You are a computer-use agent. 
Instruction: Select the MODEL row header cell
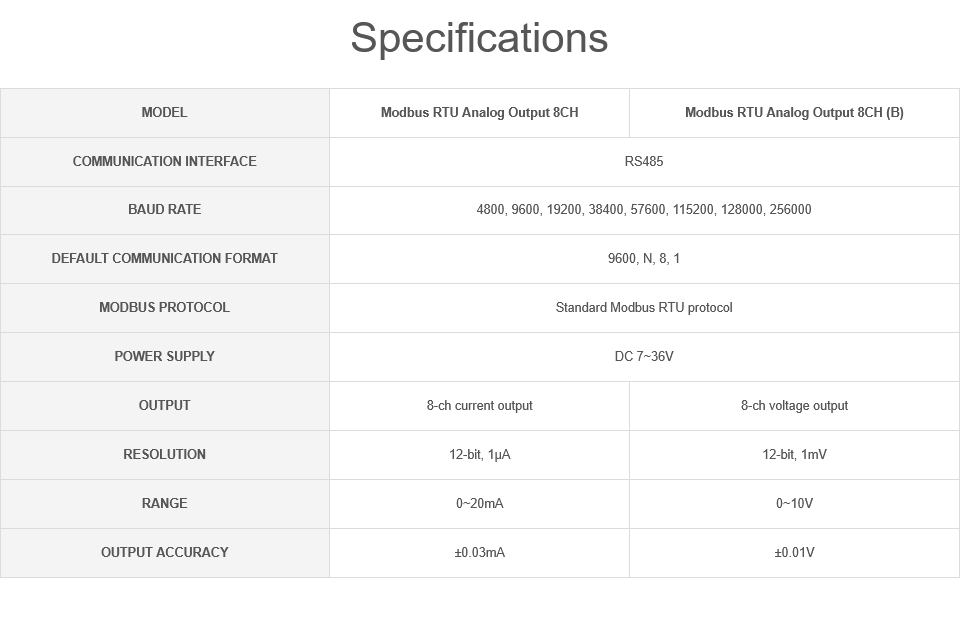pyautogui.click(x=164, y=112)
